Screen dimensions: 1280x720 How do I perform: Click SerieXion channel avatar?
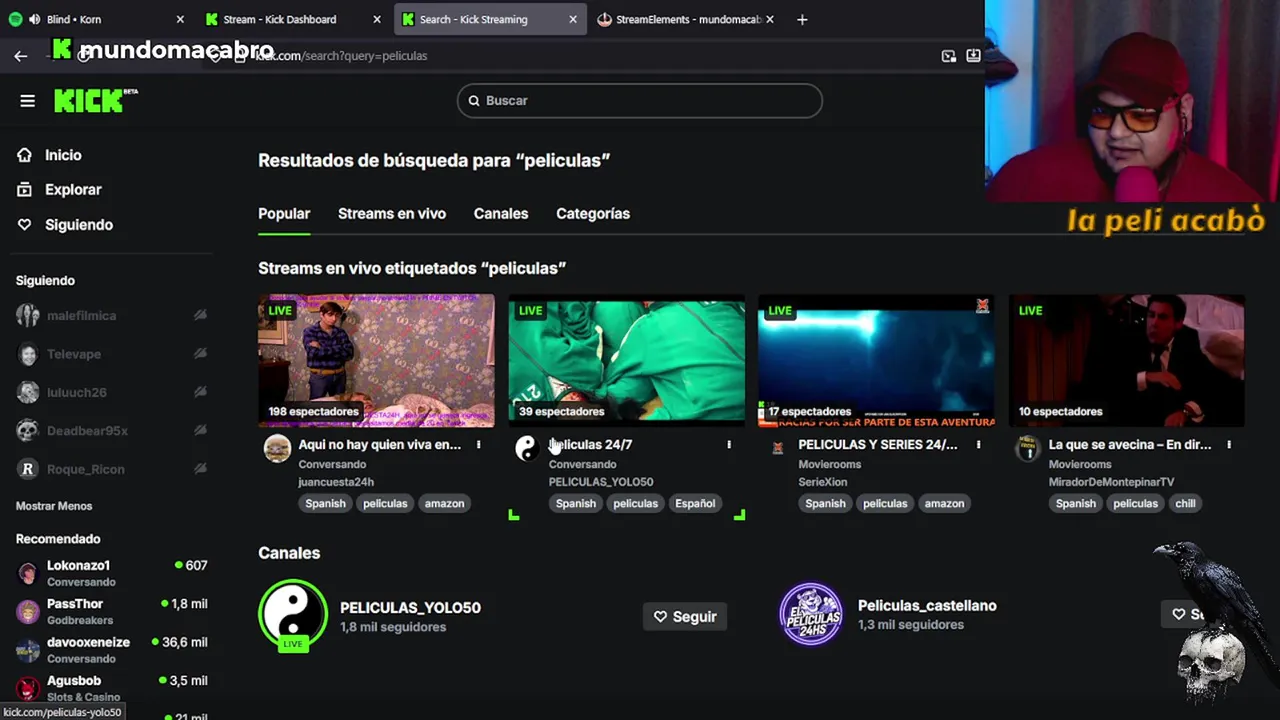click(x=777, y=449)
